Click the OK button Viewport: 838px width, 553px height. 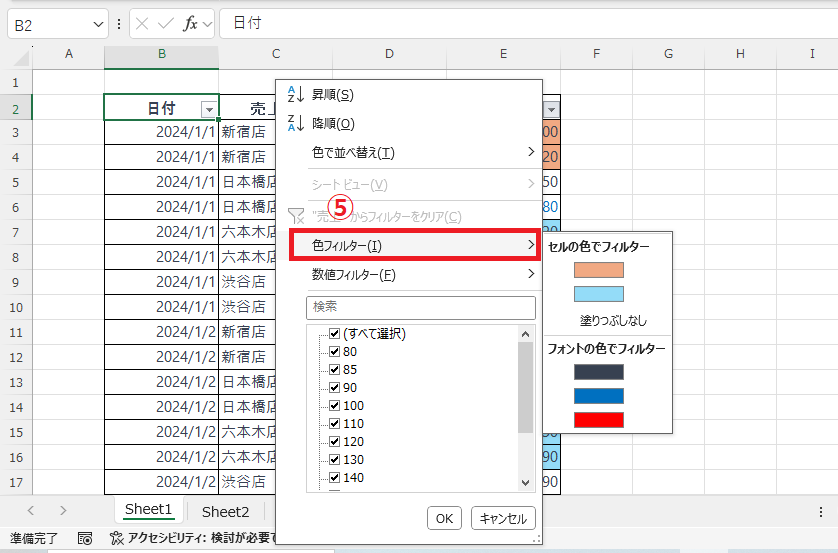point(444,518)
